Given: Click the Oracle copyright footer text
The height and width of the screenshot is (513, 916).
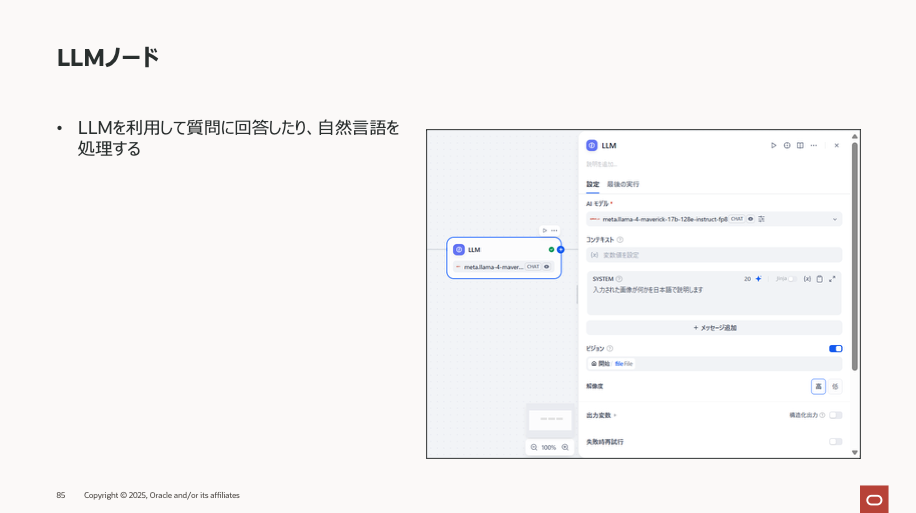Looking at the screenshot, I should (162, 495).
